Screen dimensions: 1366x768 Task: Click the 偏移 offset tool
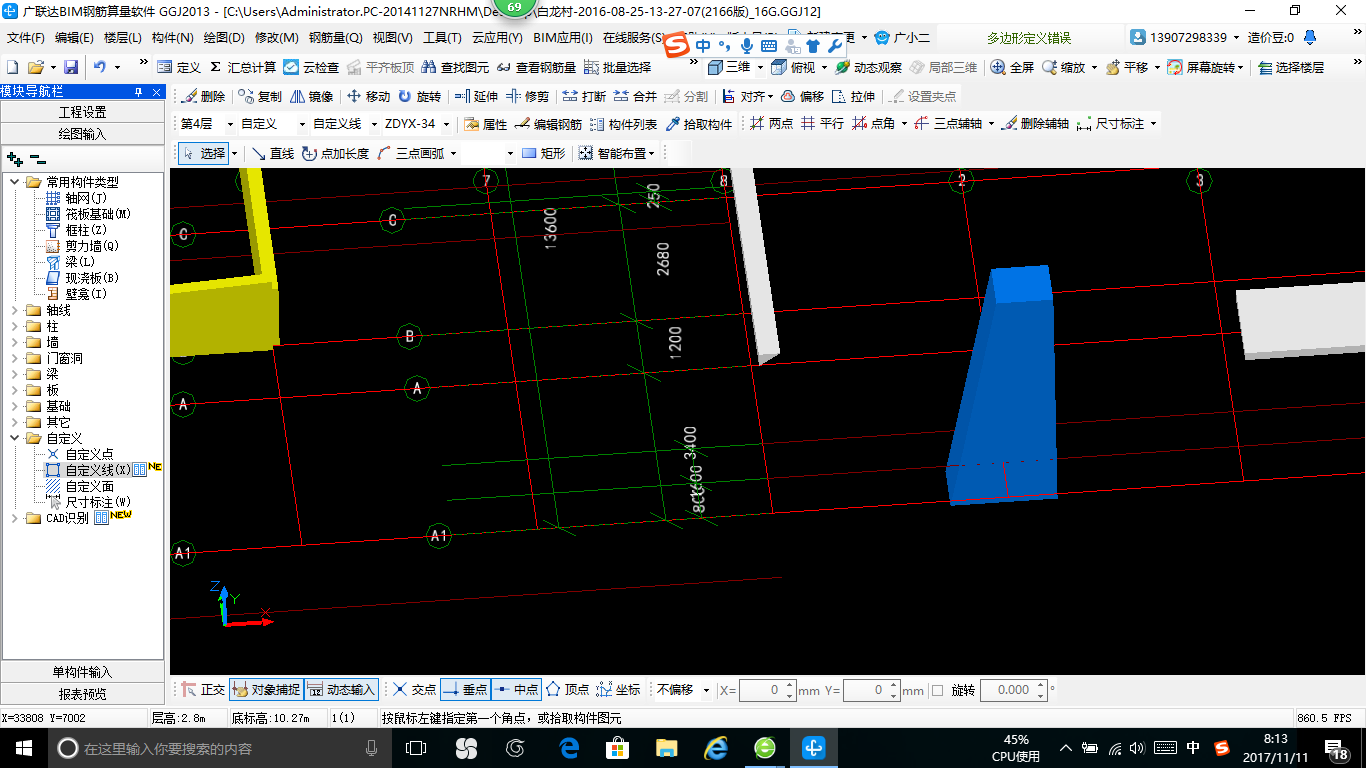tap(802, 97)
